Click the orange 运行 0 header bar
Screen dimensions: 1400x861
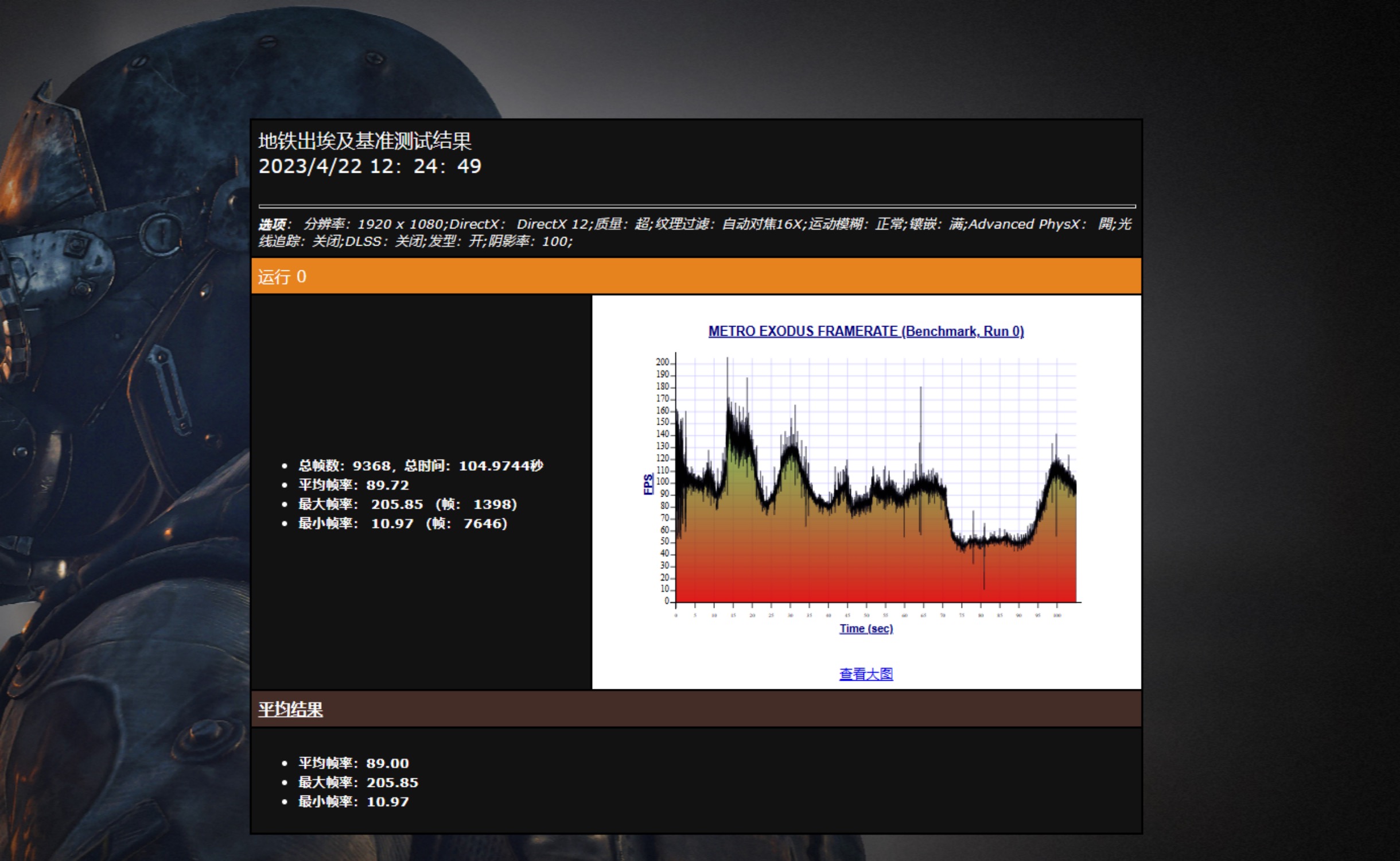point(695,277)
